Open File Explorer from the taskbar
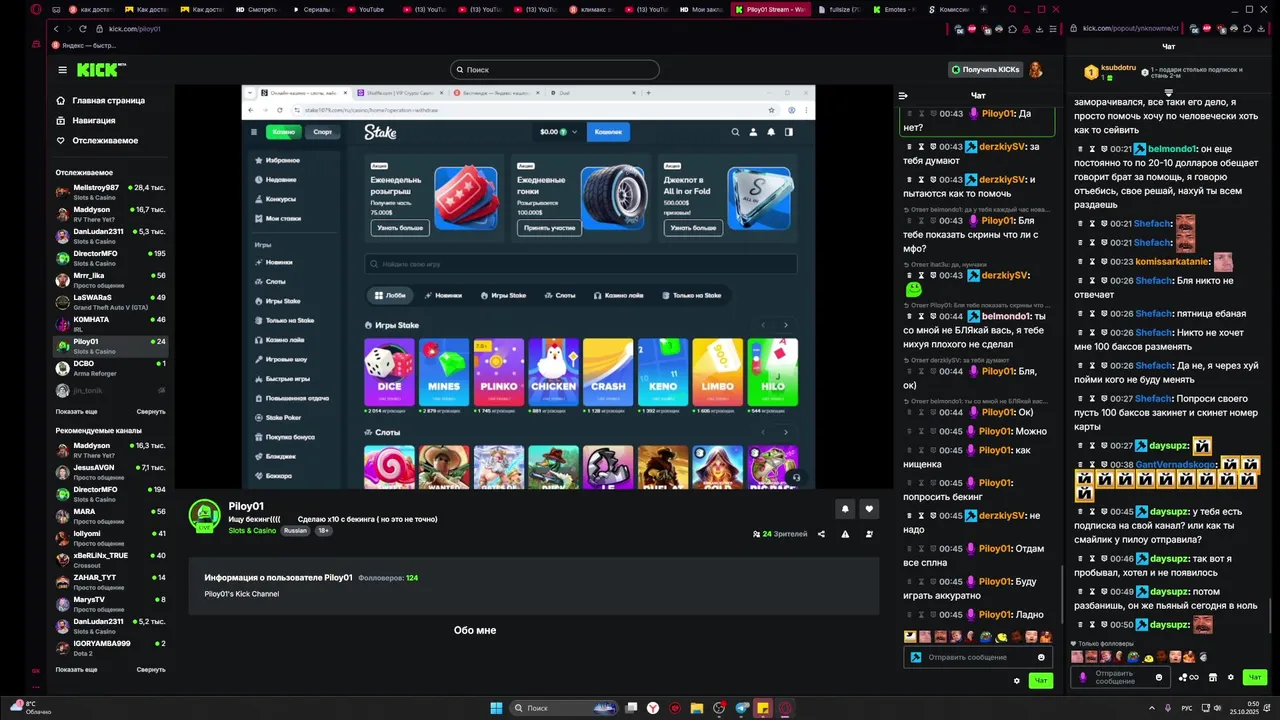The height and width of the screenshot is (720, 1280). tap(697, 708)
